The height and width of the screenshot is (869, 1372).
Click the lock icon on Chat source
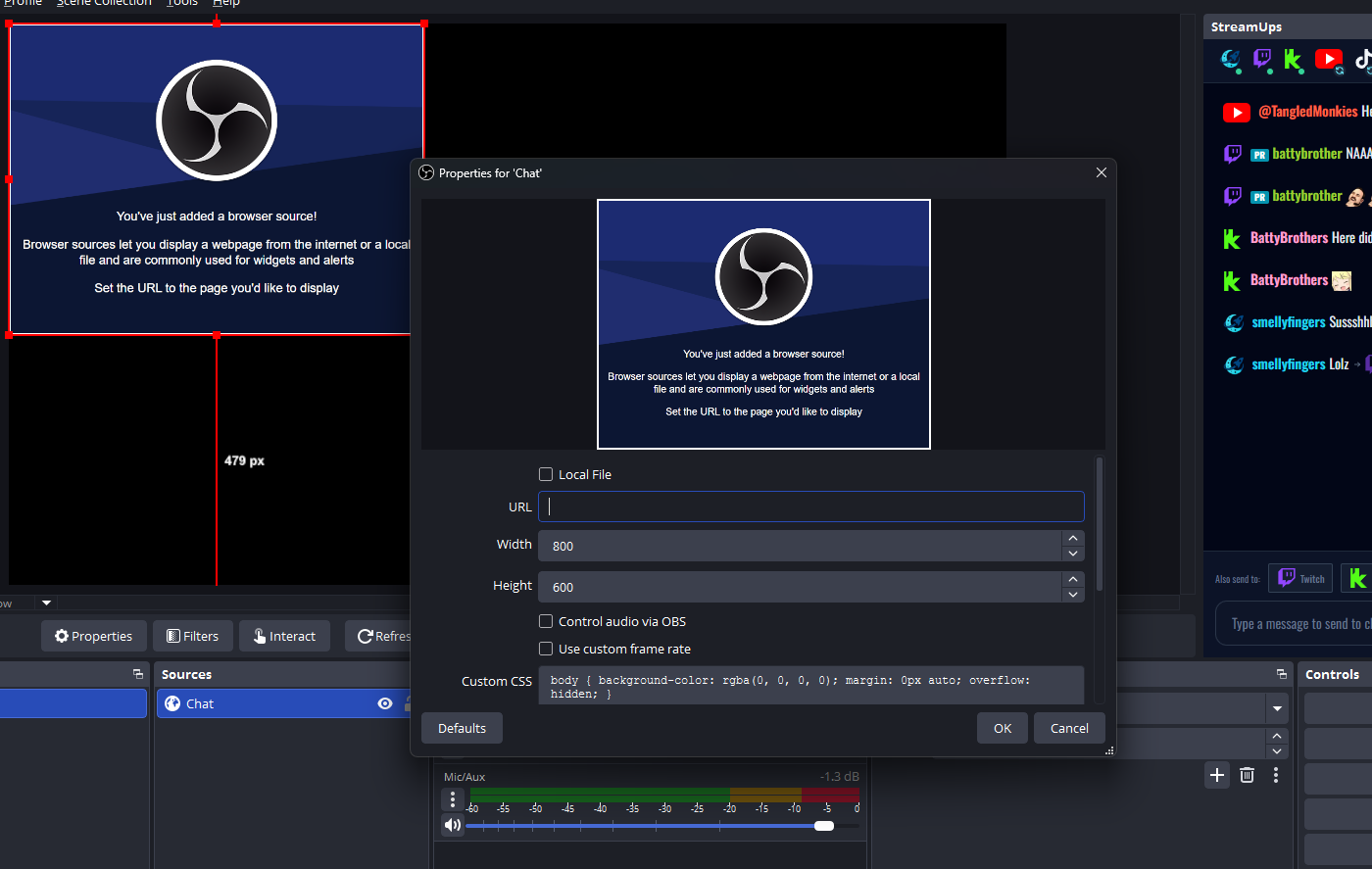(x=407, y=703)
